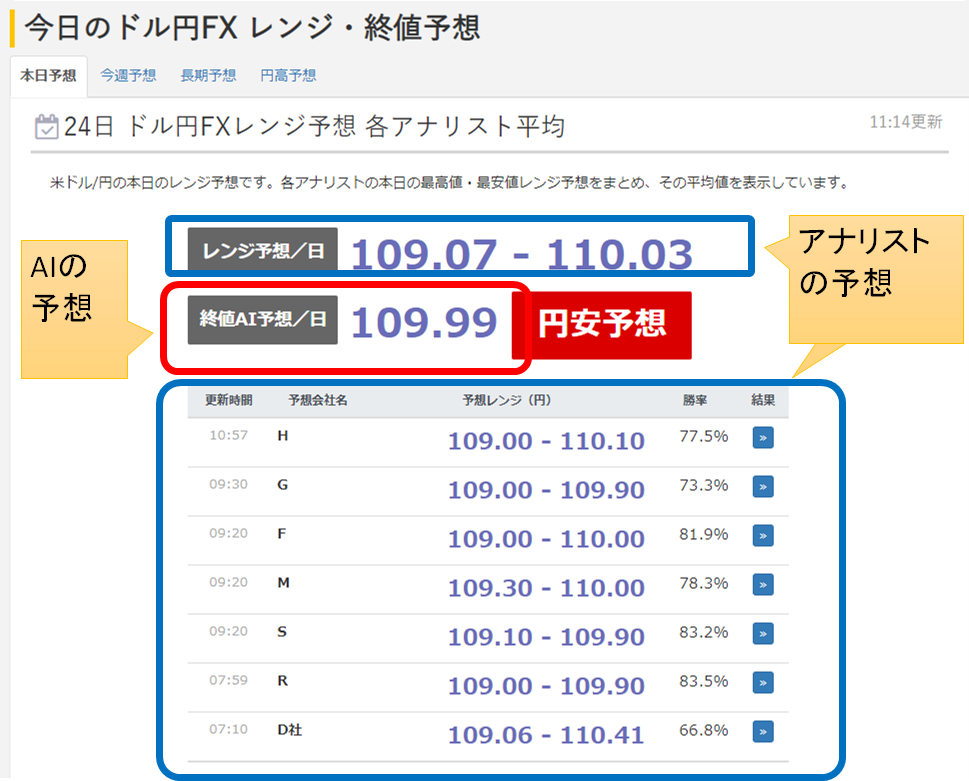Open the 円高予想 tab
969x781 pixels.
[290, 75]
